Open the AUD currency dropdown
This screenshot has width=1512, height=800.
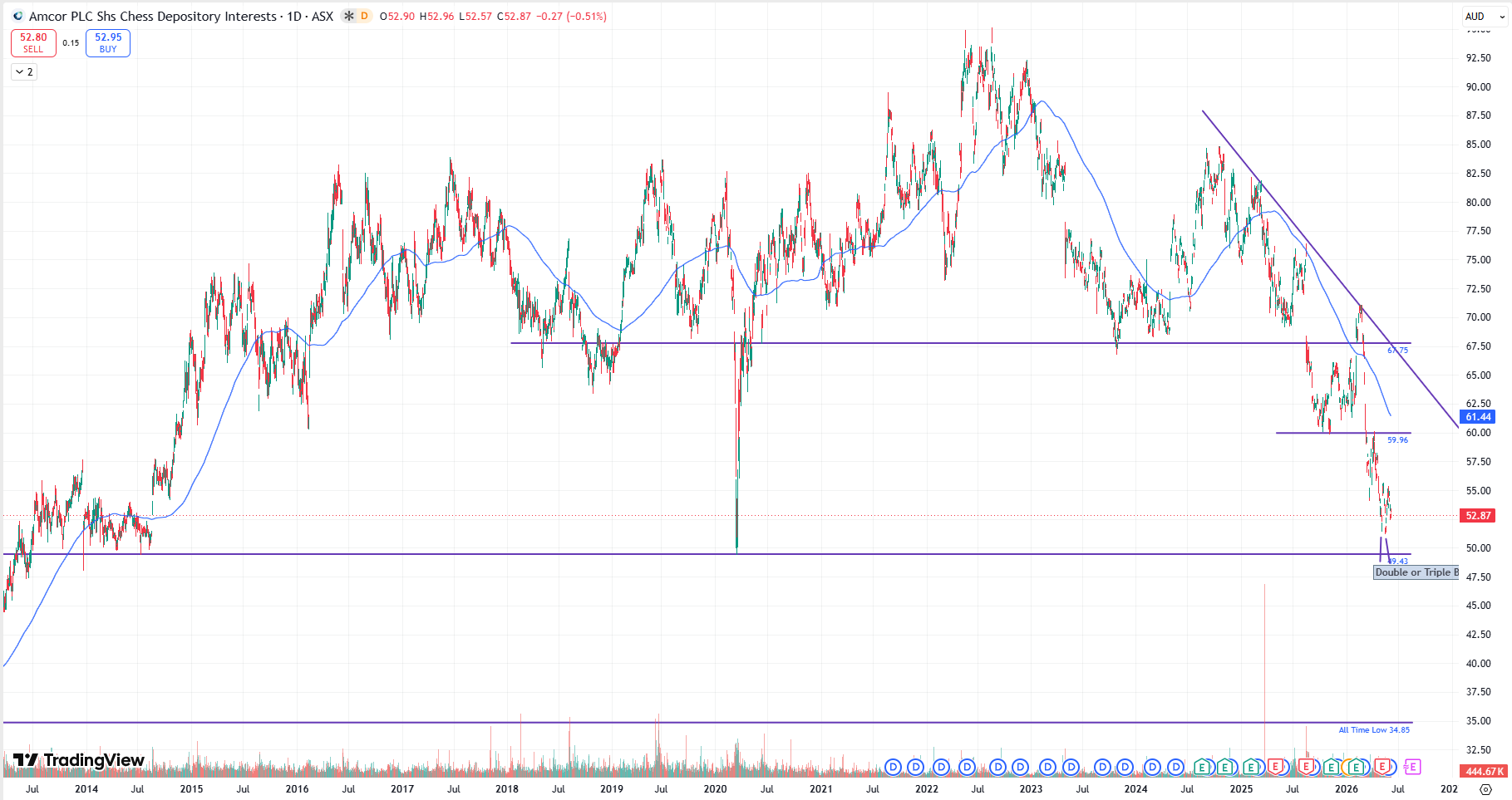point(1485,16)
